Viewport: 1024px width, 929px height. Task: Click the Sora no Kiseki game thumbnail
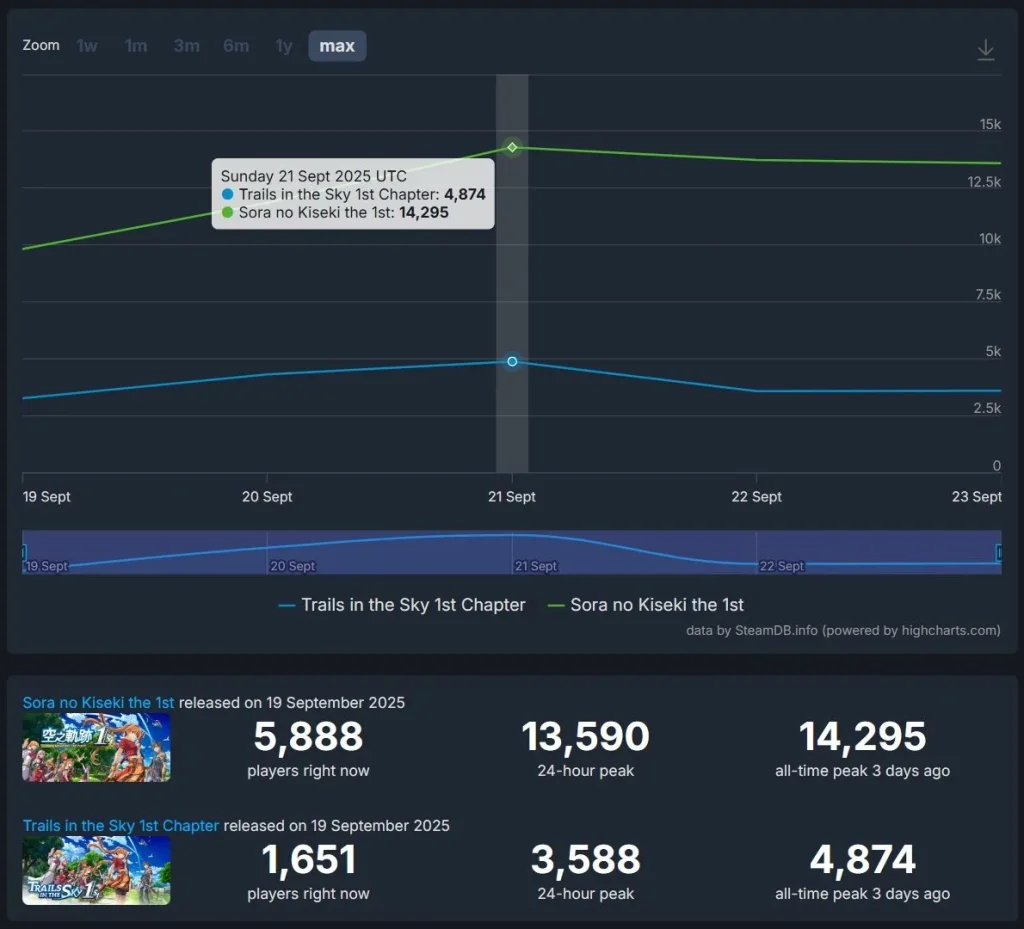tap(96, 748)
